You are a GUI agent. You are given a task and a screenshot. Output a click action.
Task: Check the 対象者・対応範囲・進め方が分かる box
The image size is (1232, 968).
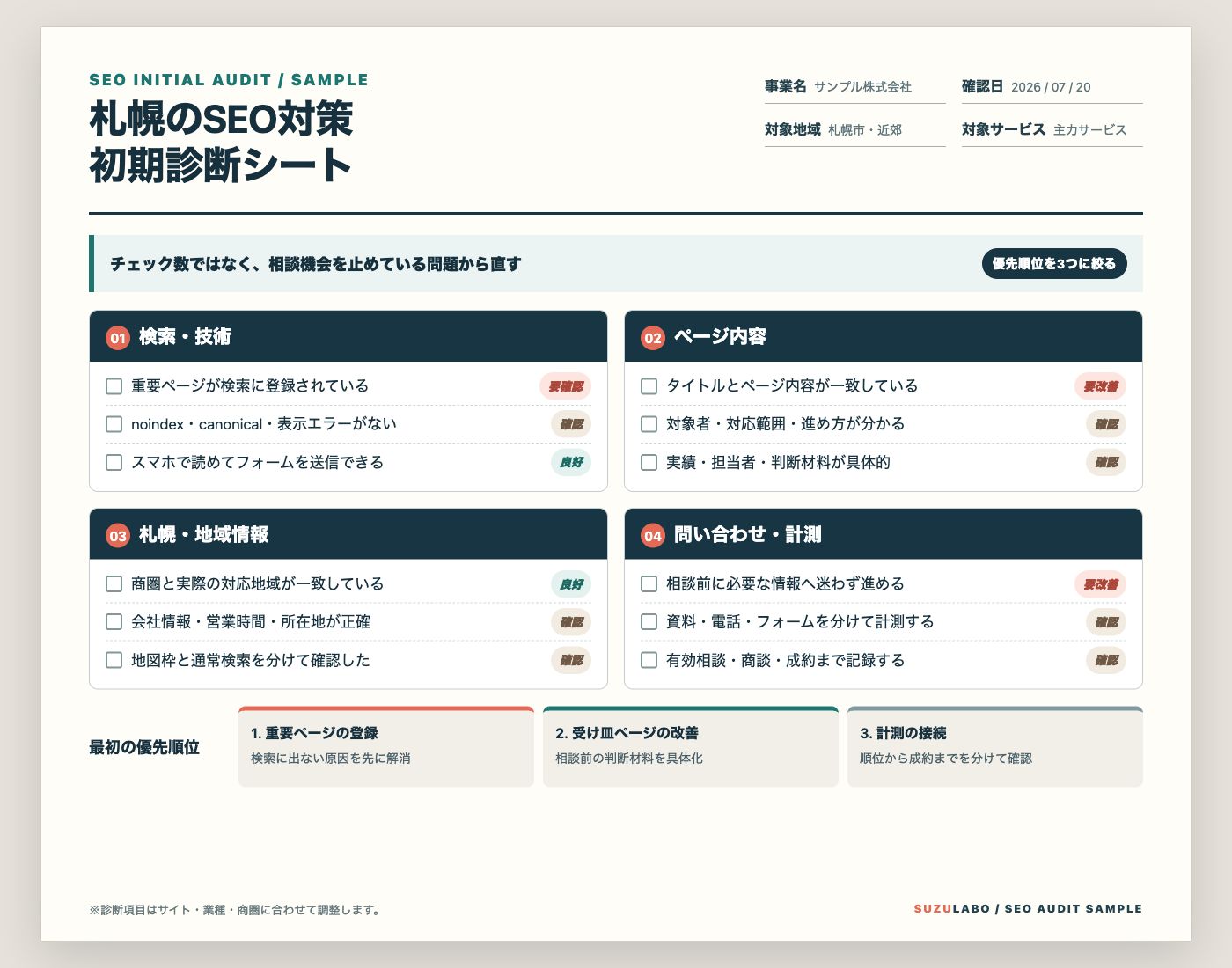[649, 424]
